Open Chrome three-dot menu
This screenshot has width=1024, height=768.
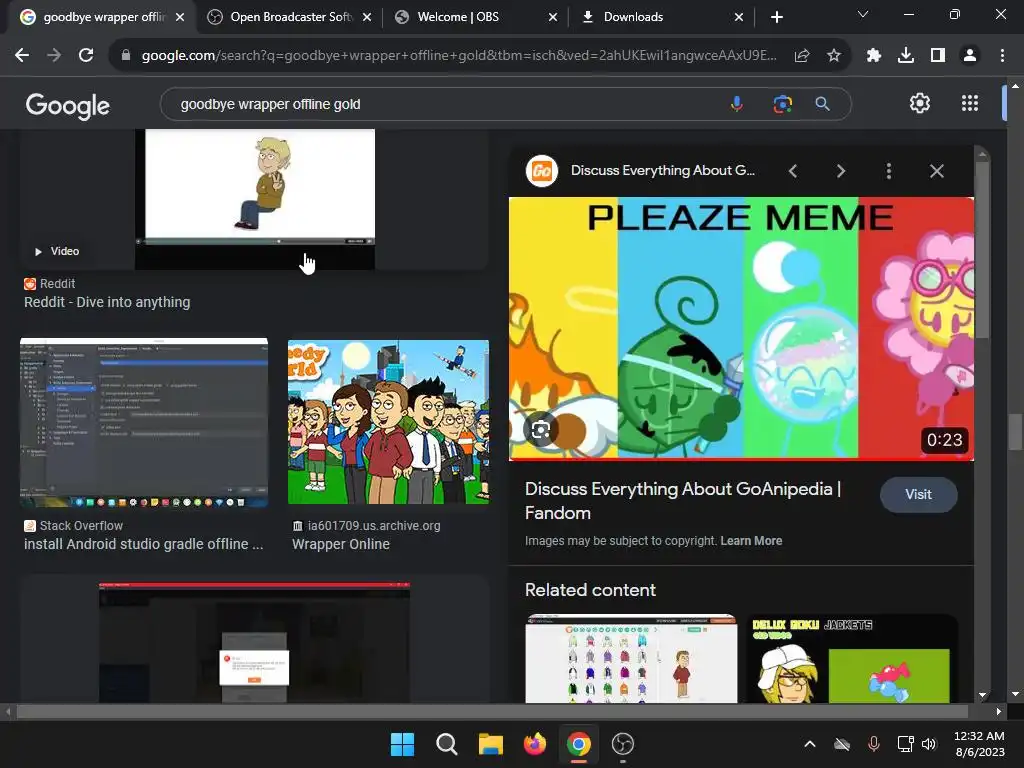click(1002, 56)
